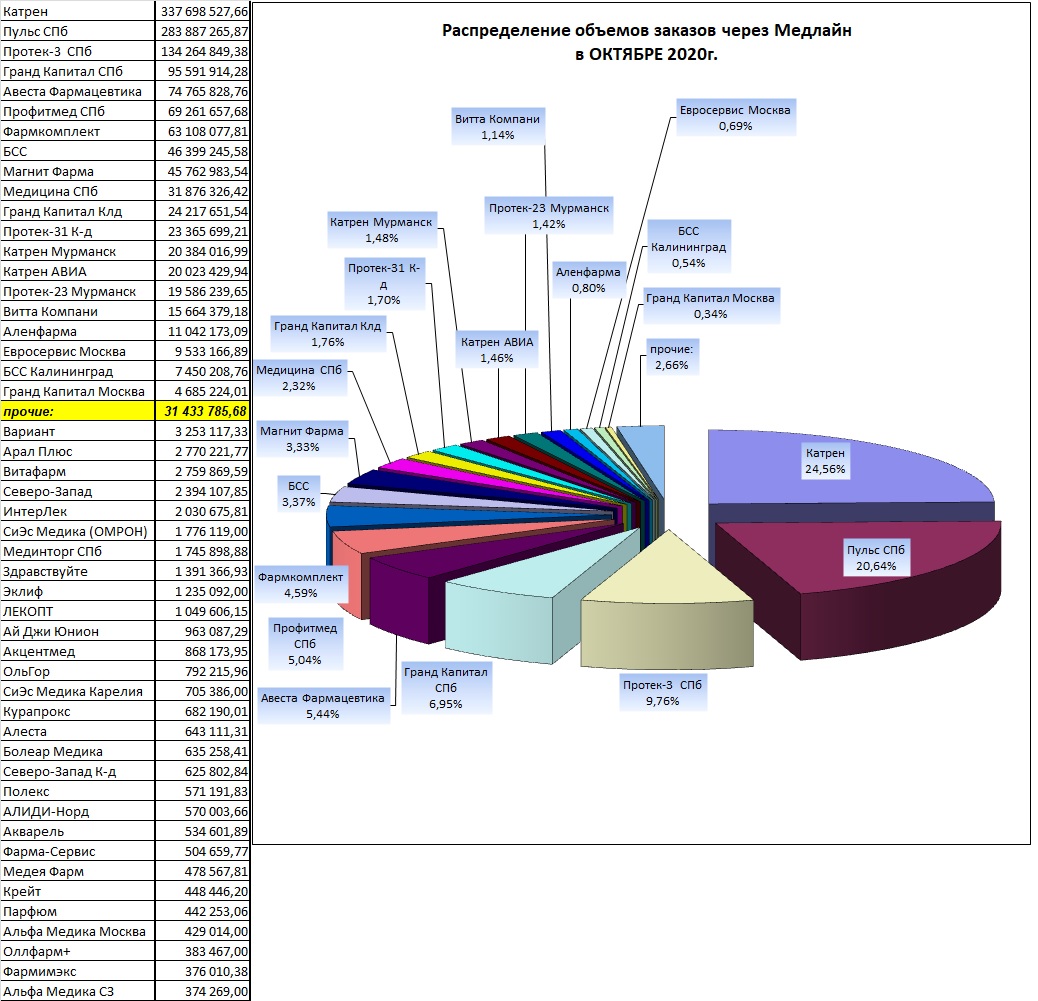Click the Протек-3 СПб table cell
Viewport: 1038px width, 1001px height.
click(x=77, y=51)
